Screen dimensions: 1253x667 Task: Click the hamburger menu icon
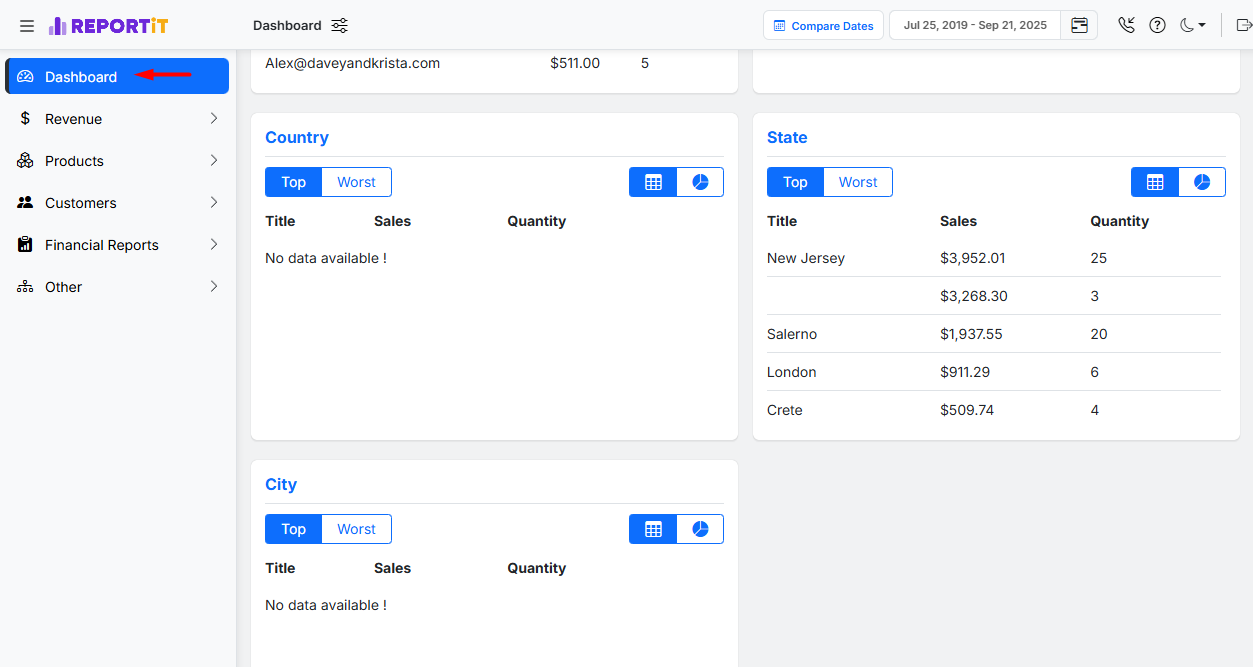27,26
